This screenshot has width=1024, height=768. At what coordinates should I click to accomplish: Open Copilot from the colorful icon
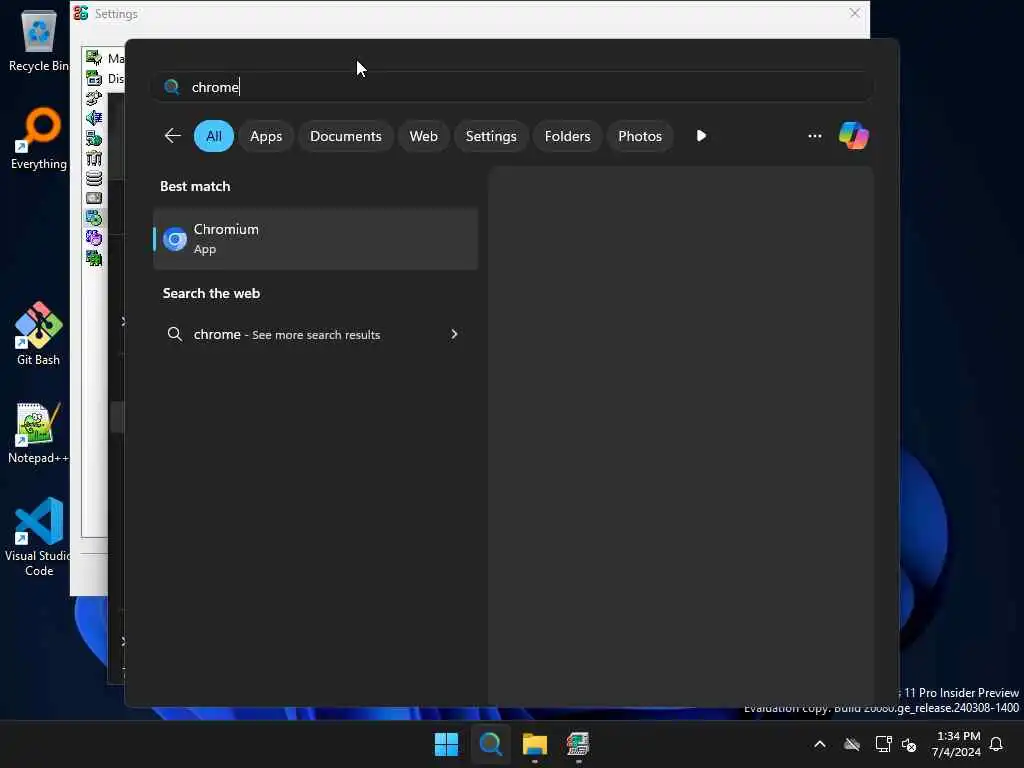click(854, 136)
